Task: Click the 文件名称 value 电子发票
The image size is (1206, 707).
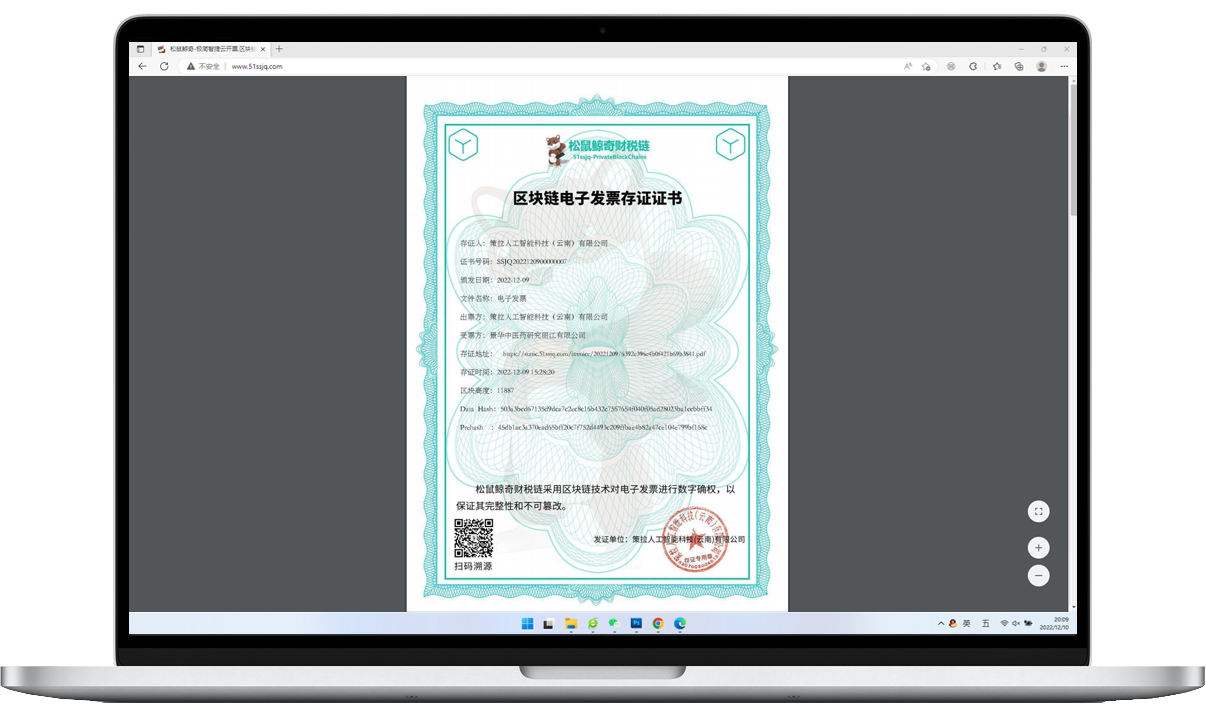Action: [x=512, y=298]
